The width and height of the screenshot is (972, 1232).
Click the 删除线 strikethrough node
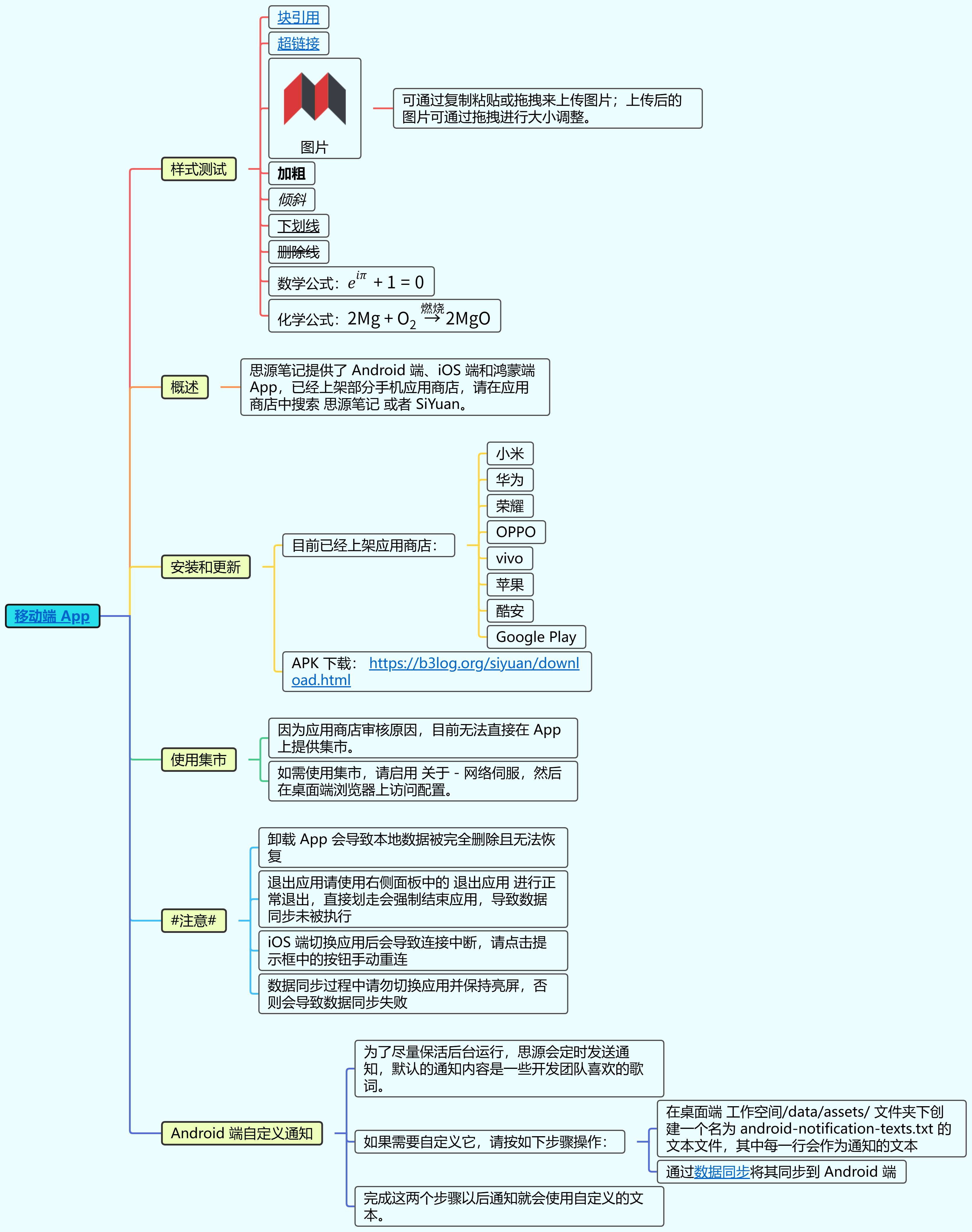(298, 252)
